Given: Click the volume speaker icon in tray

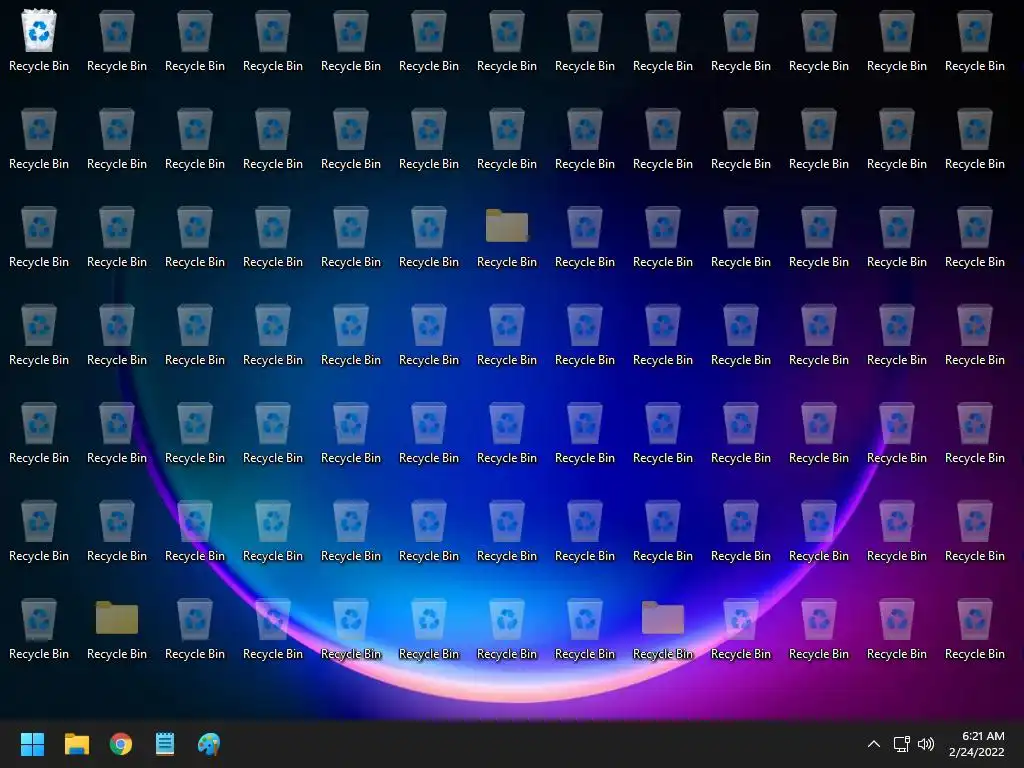Looking at the screenshot, I should (926, 744).
